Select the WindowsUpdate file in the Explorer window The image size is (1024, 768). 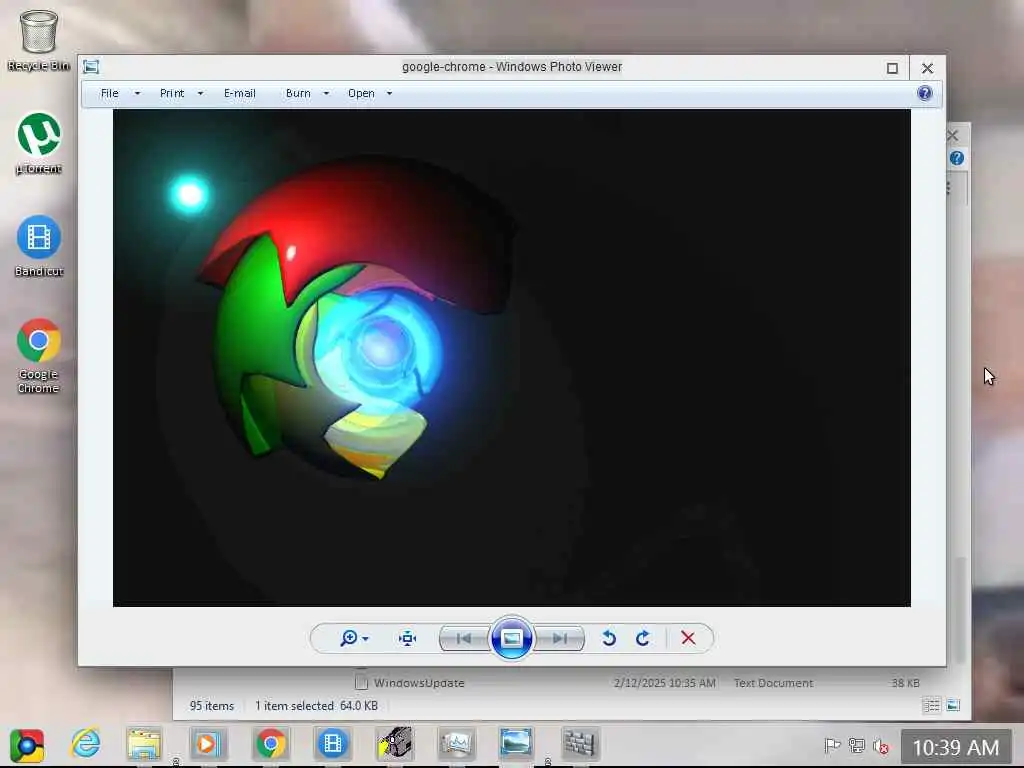click(419, 683)
